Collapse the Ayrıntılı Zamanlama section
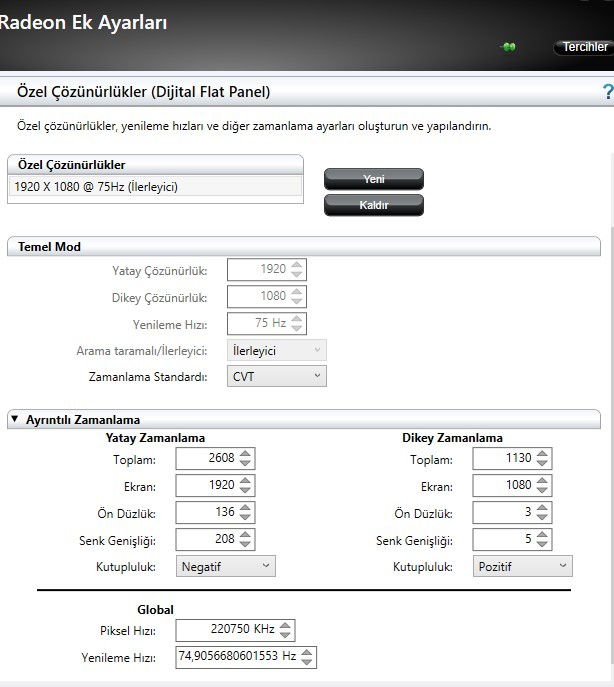Viewport: 614px width, 687px height. pos(15,419)
